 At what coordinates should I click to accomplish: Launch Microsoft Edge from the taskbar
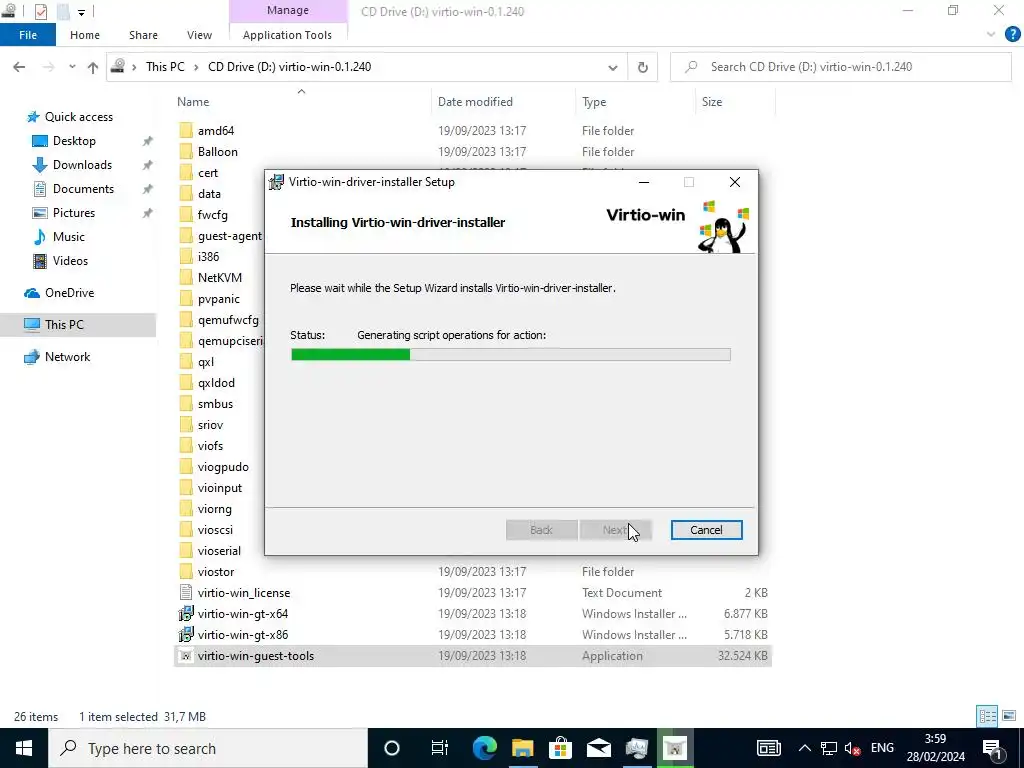click(484, 748)
